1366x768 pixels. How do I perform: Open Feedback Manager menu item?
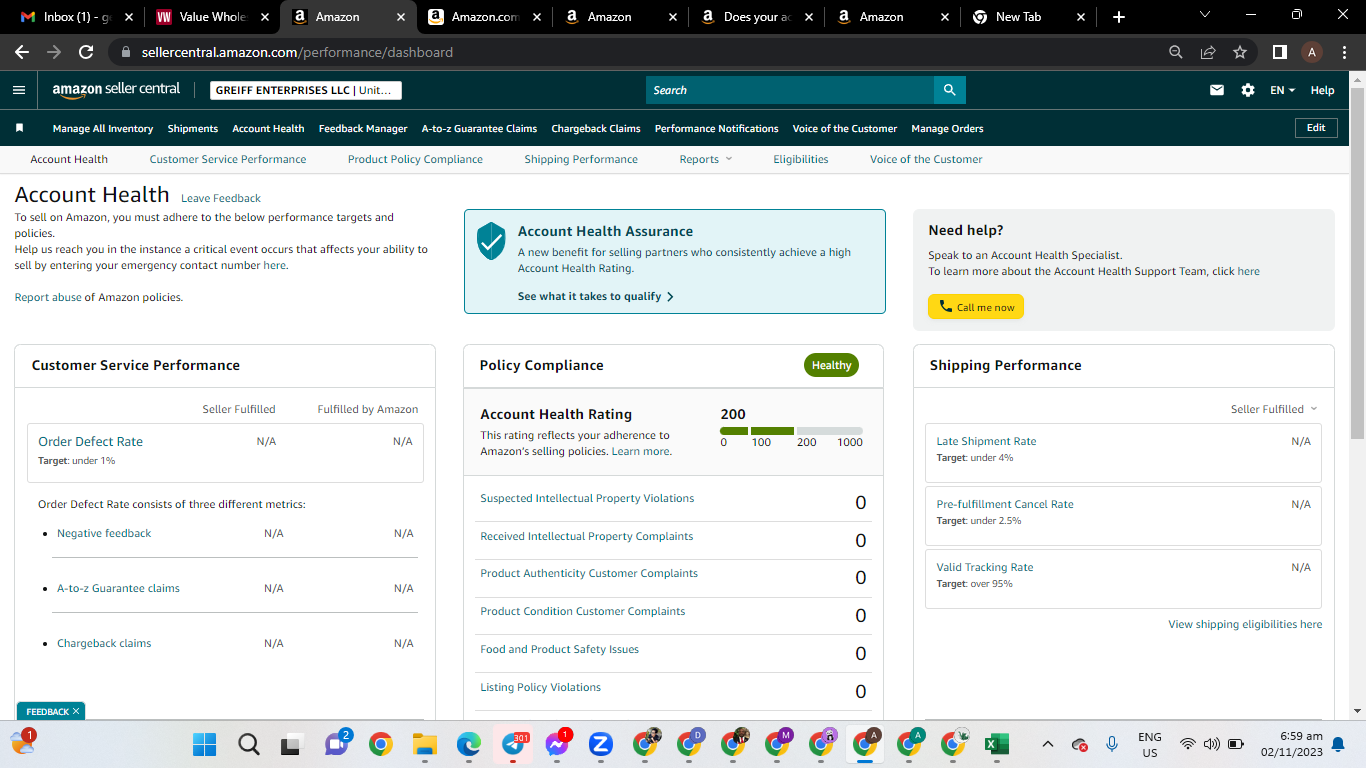click(x=363, y=128)
